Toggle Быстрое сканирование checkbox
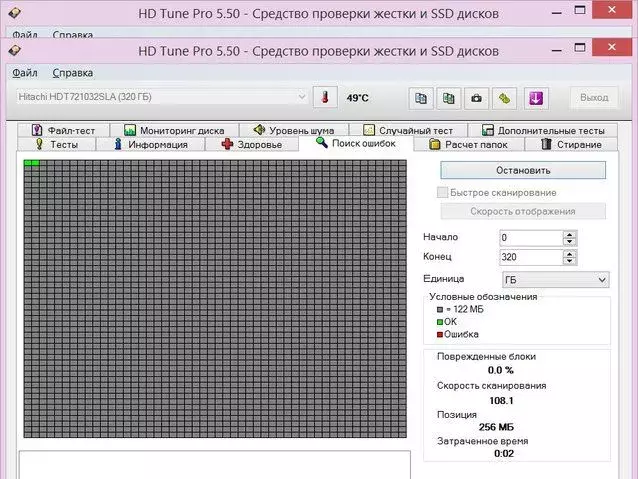Screen dimensions: 638x479 coord(442,192)
